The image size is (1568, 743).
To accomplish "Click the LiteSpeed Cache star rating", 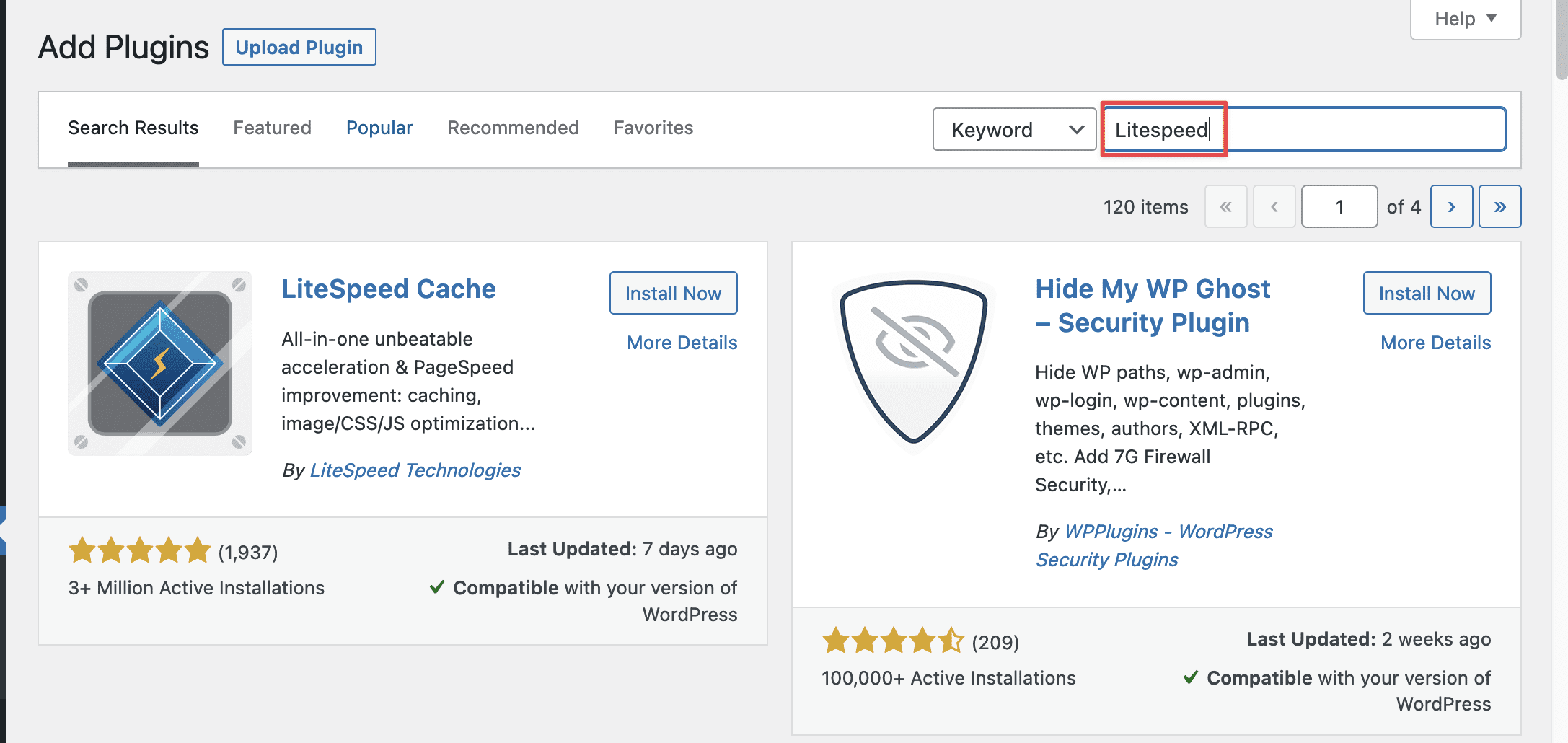I will coord(139,551).
